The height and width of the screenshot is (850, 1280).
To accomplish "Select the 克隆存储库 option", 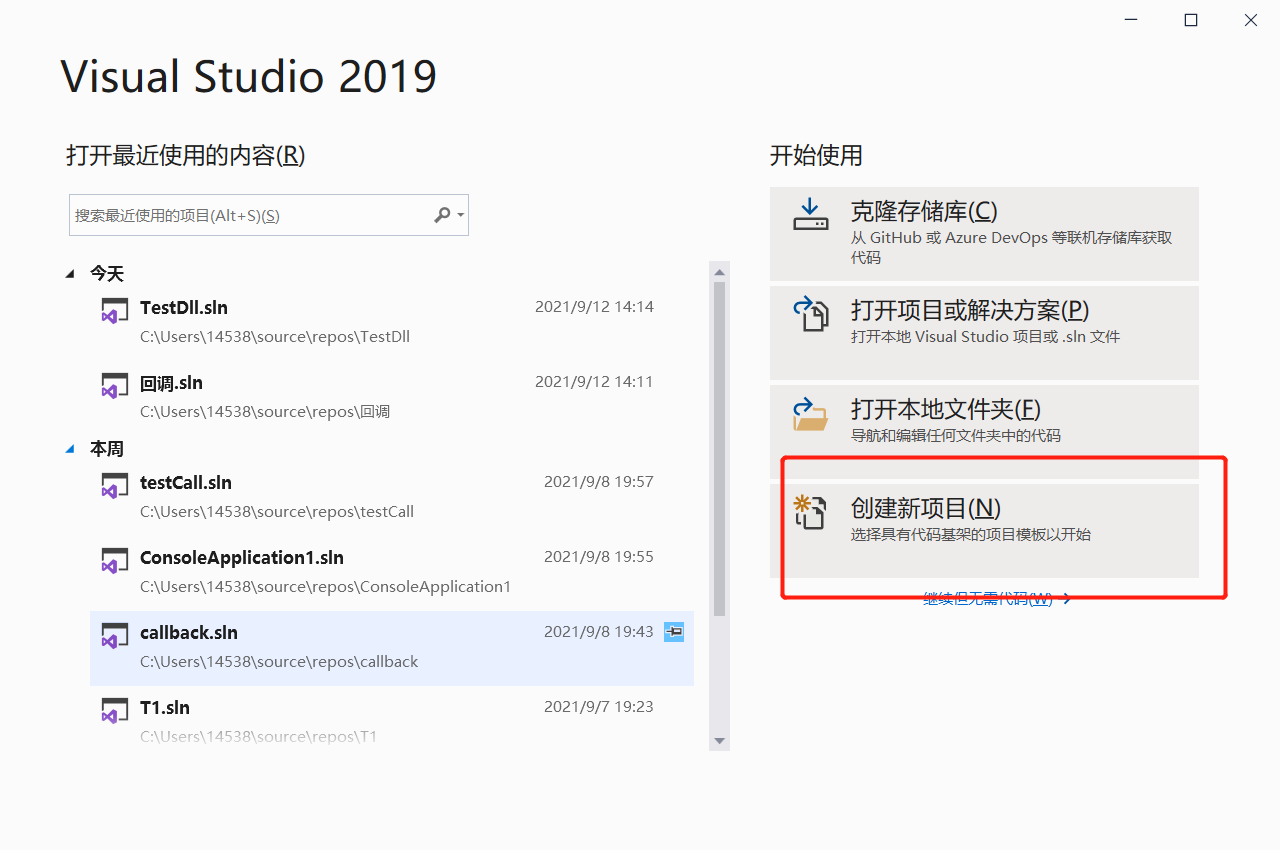I will (x=984, y=233).
